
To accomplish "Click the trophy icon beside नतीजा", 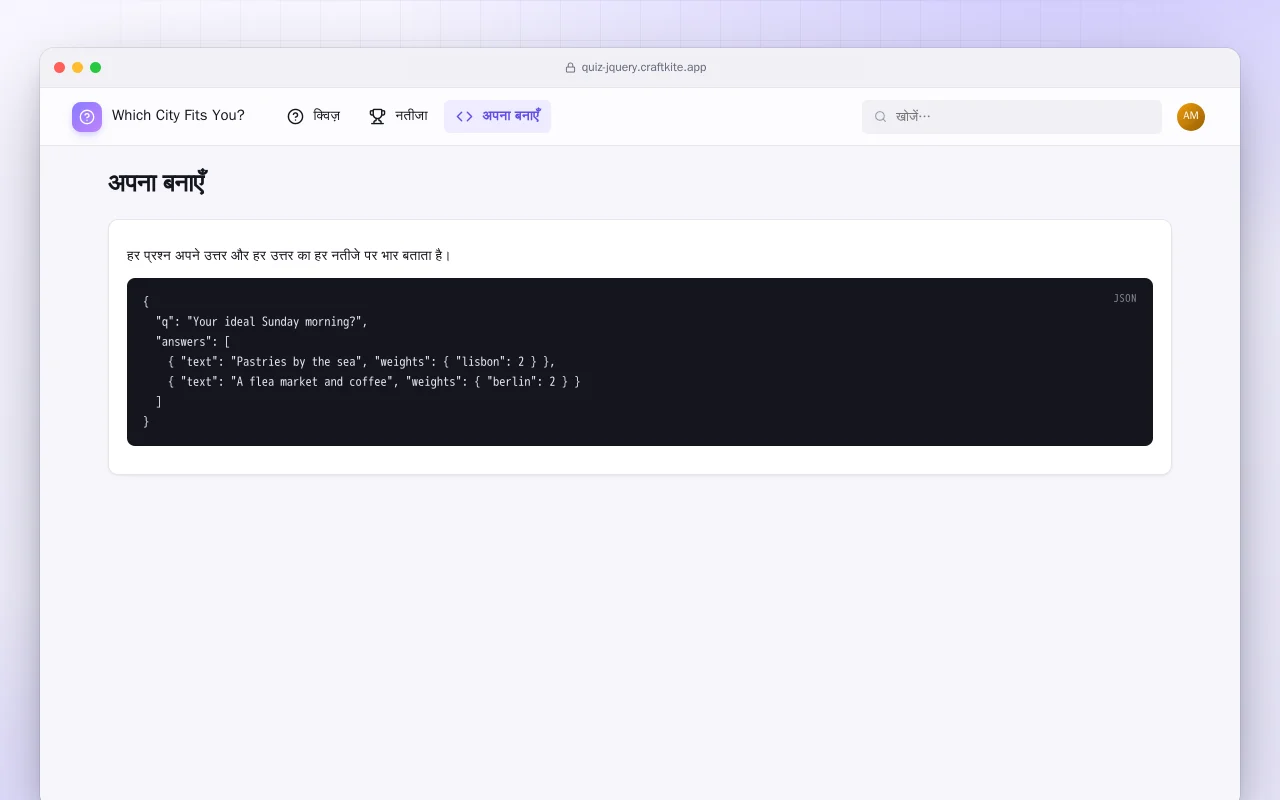I will [377, 117].
